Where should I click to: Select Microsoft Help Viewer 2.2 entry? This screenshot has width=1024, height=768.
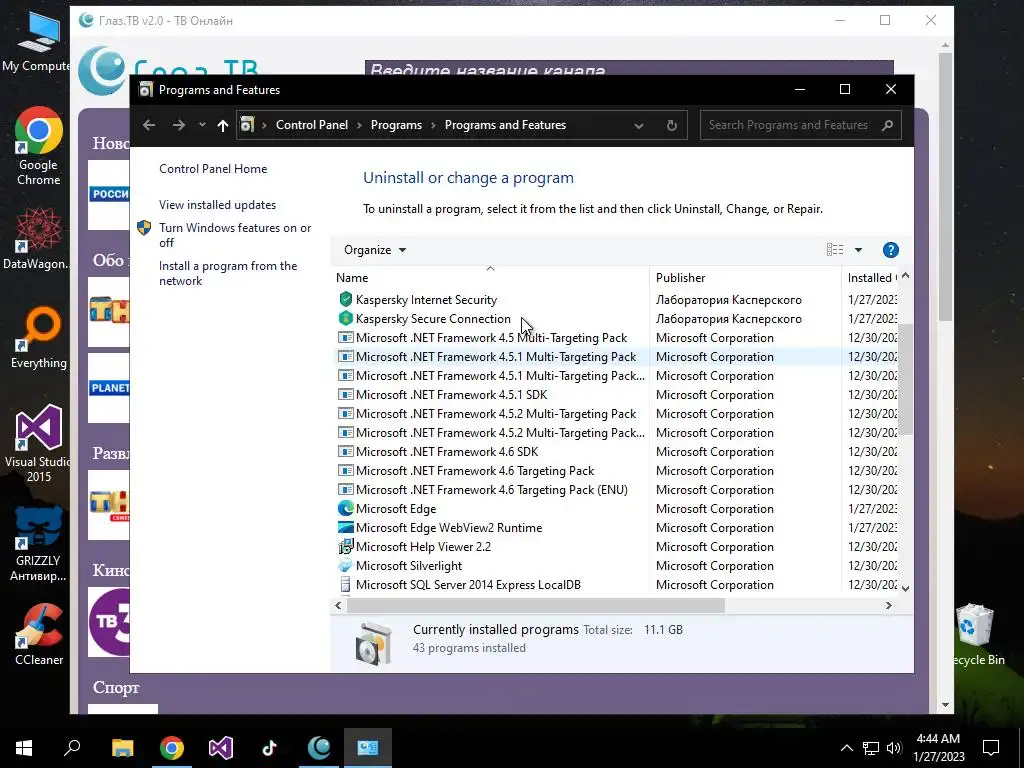[x=616, y=547]
